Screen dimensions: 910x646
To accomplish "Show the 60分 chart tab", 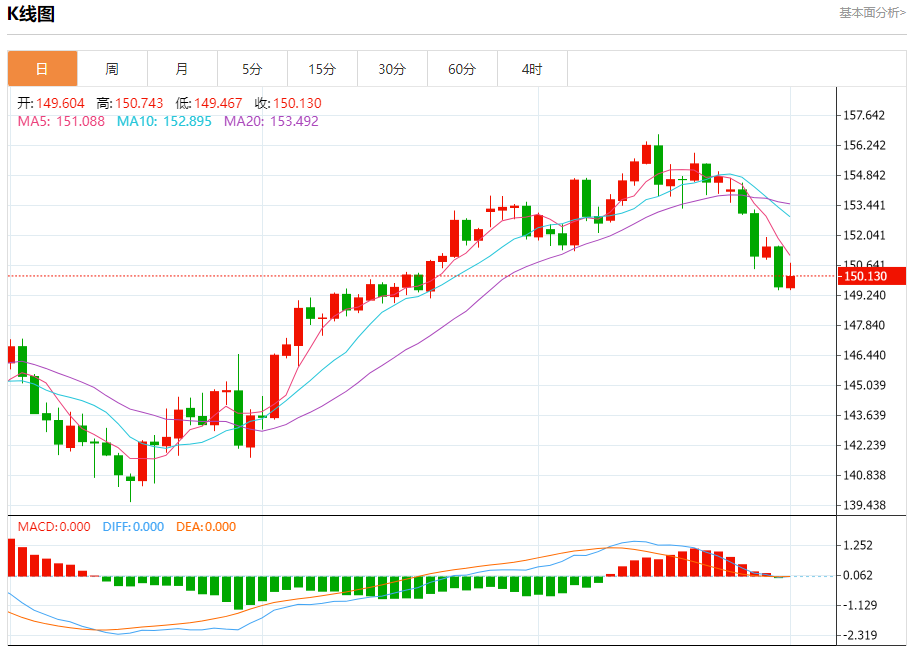I will pyautogui.click(x=462, y=69).
